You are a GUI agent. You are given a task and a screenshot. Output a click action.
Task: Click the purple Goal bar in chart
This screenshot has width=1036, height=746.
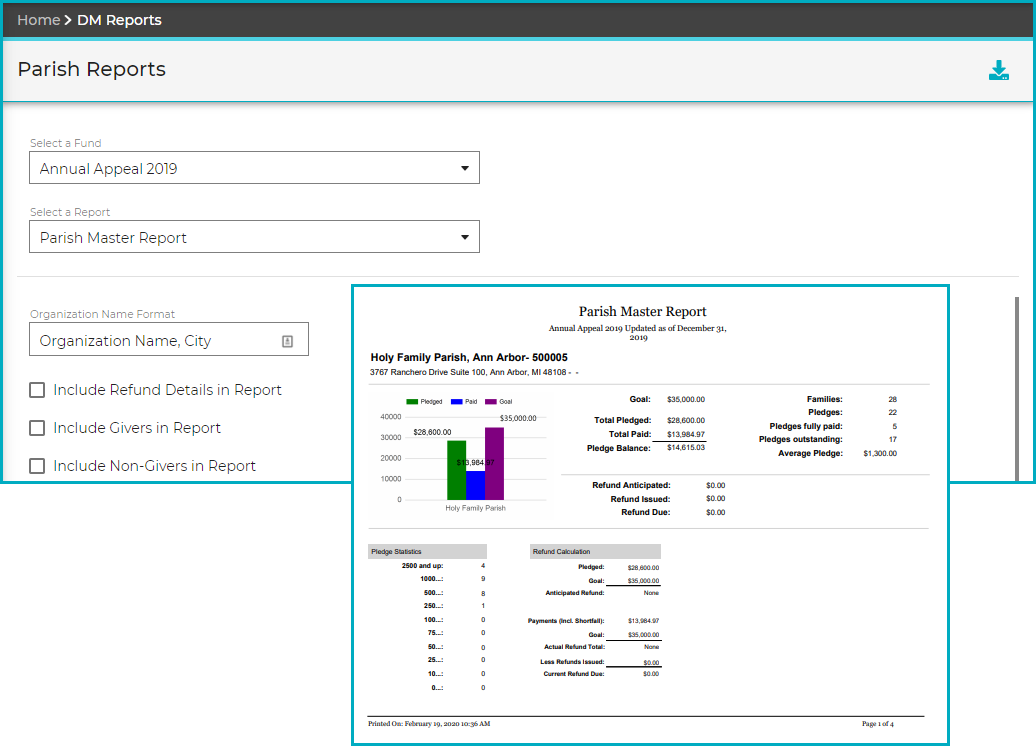(x=494, y=463)
